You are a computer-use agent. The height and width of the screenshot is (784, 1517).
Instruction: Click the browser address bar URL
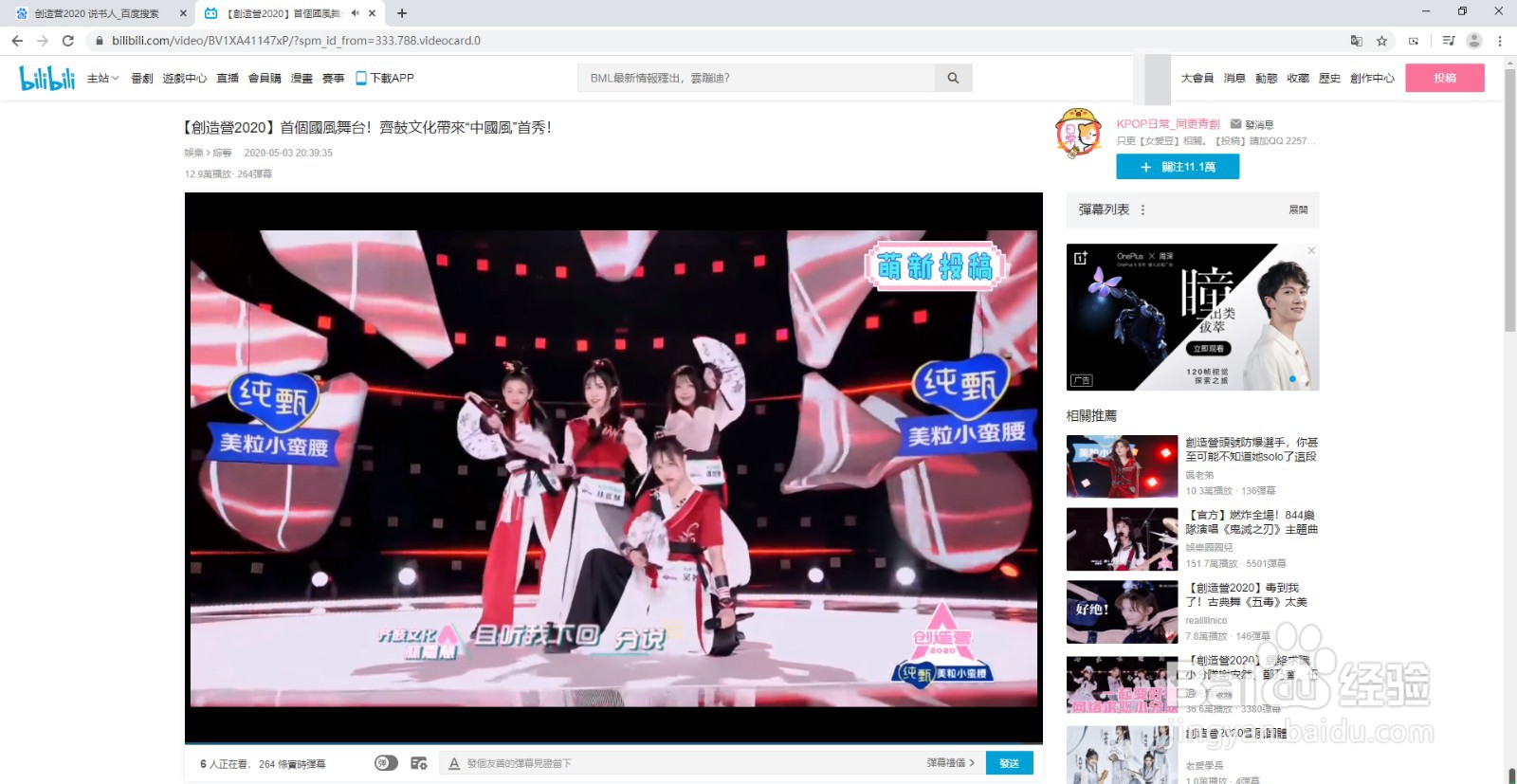tap(296, 41)
